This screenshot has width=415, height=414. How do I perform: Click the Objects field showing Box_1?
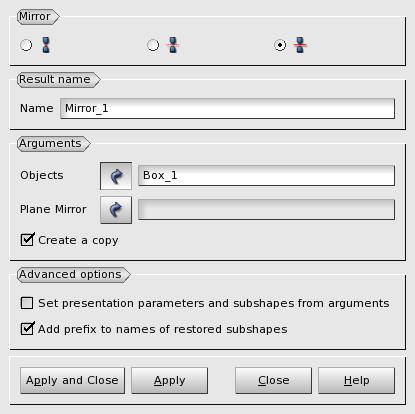[x=266, y=175]
